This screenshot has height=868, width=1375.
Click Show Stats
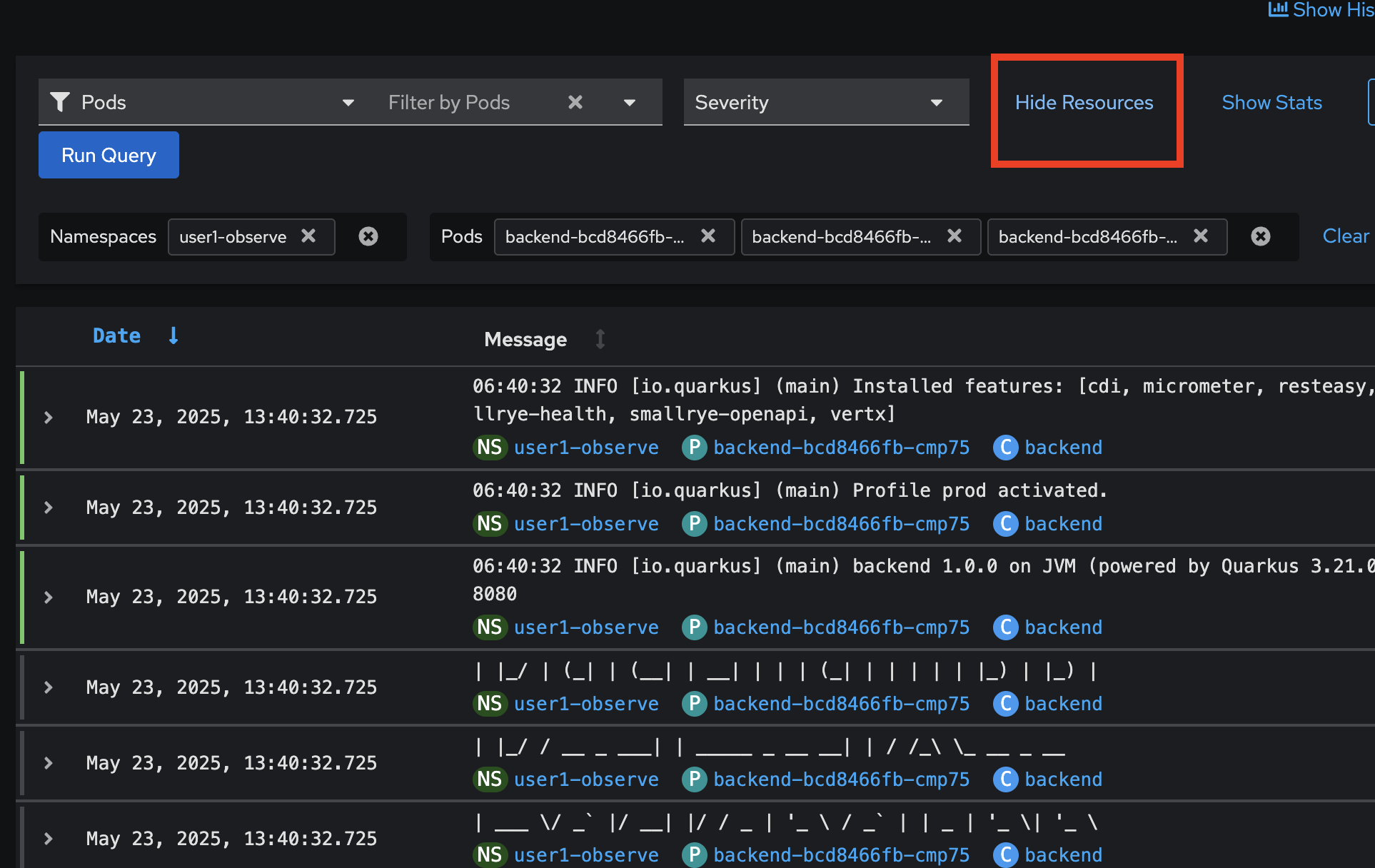(1271, 102)
